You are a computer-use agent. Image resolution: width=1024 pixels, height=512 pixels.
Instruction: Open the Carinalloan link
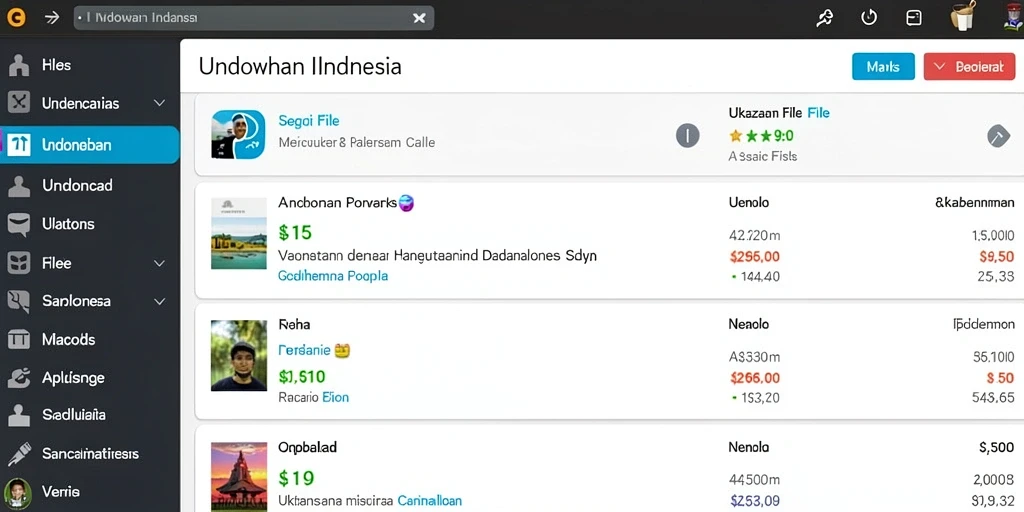[x=430, y=501]
